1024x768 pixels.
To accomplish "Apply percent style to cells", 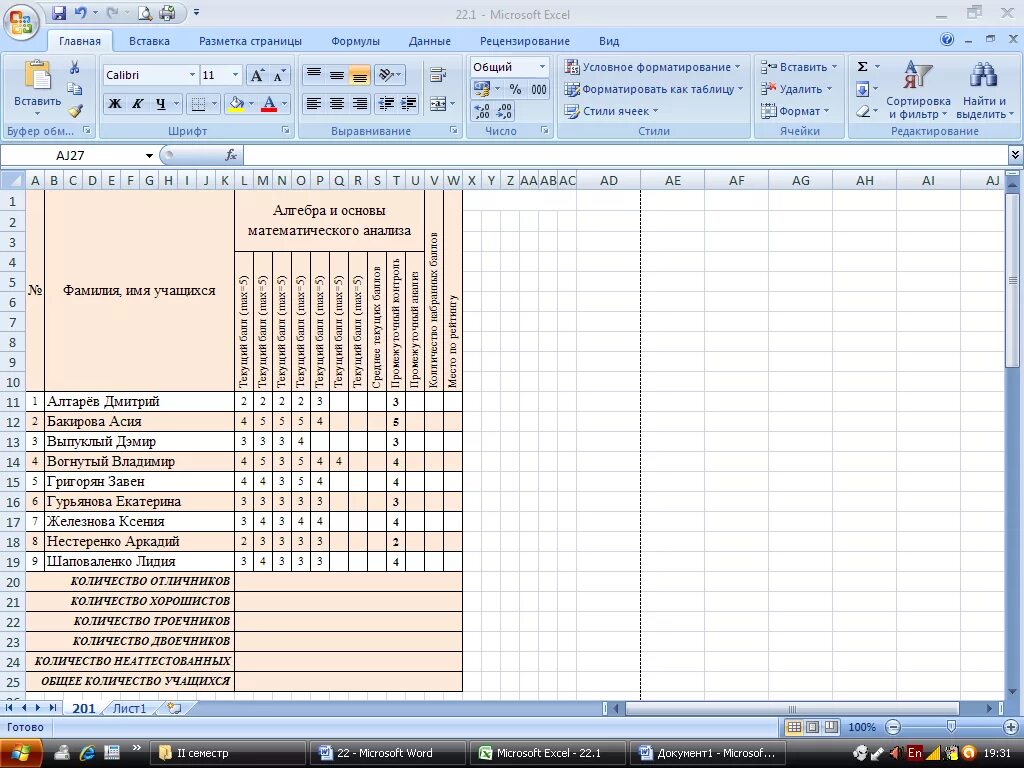I will 515,89.
